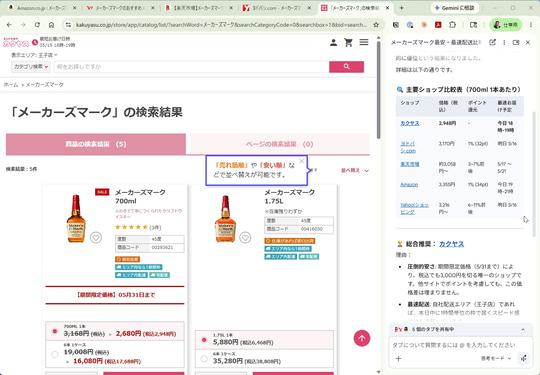
Task: Click the pink search magnifier button
Action: (x=346, y=67)
